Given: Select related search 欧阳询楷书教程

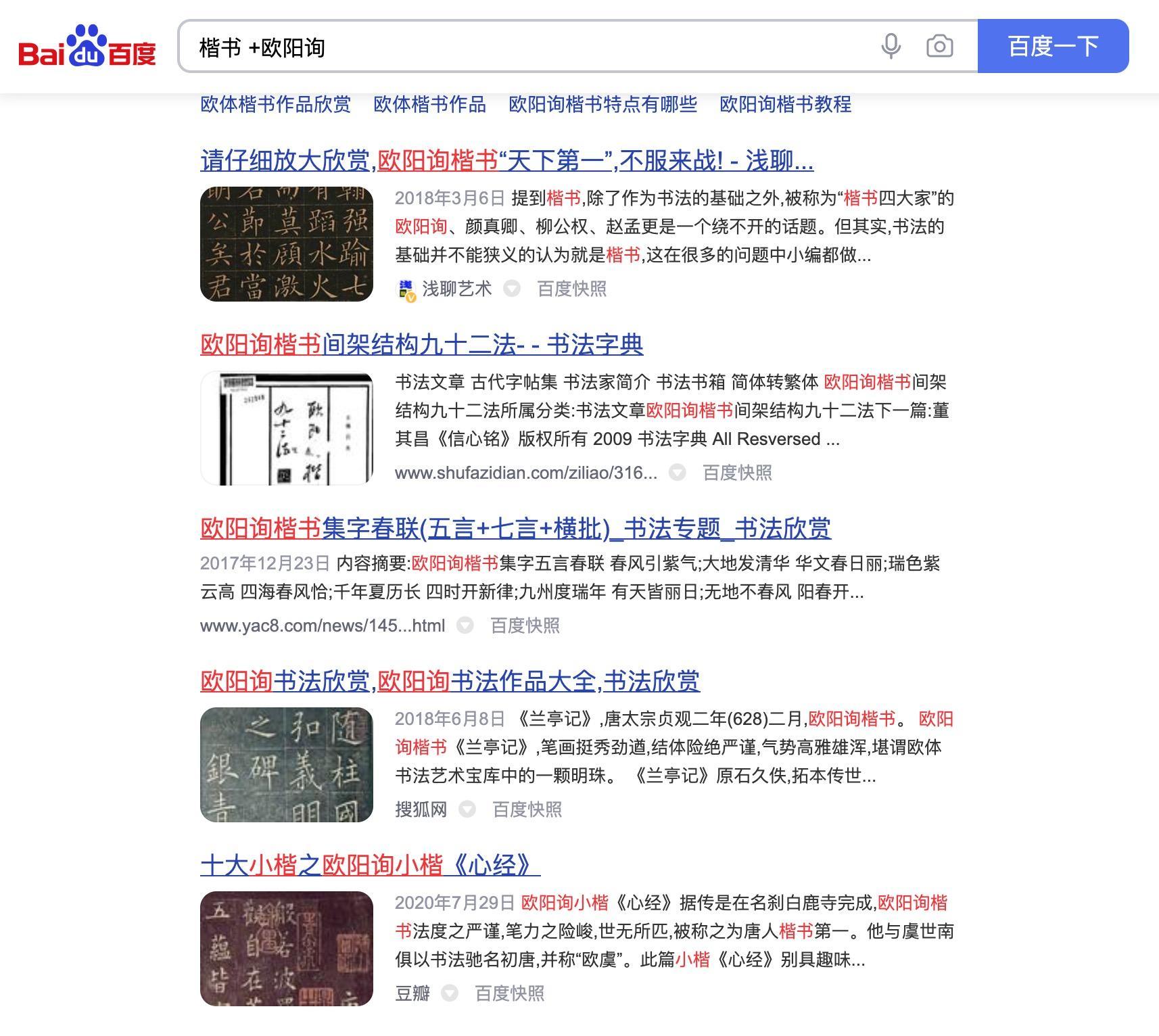Looking at the screenshot, I should point(785,104).
